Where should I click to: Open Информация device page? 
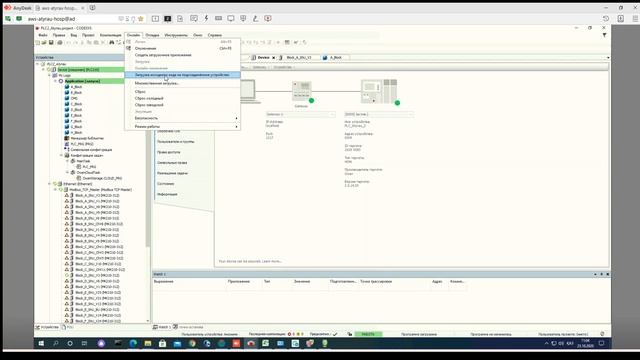click(x=167, y=194)
